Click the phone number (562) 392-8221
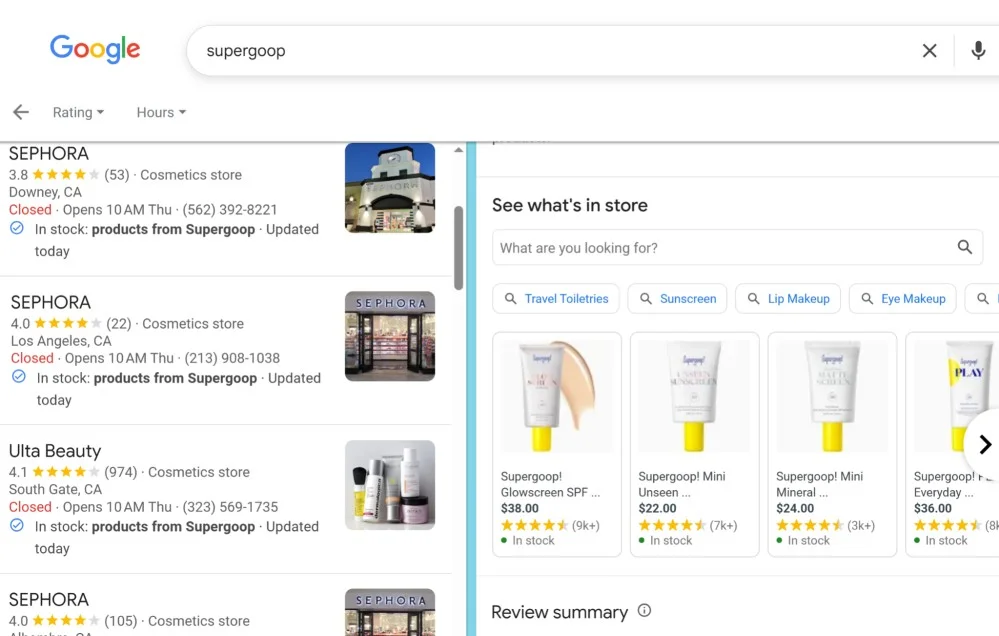Viewport: 999px width, 636px height. click(230, 210)
